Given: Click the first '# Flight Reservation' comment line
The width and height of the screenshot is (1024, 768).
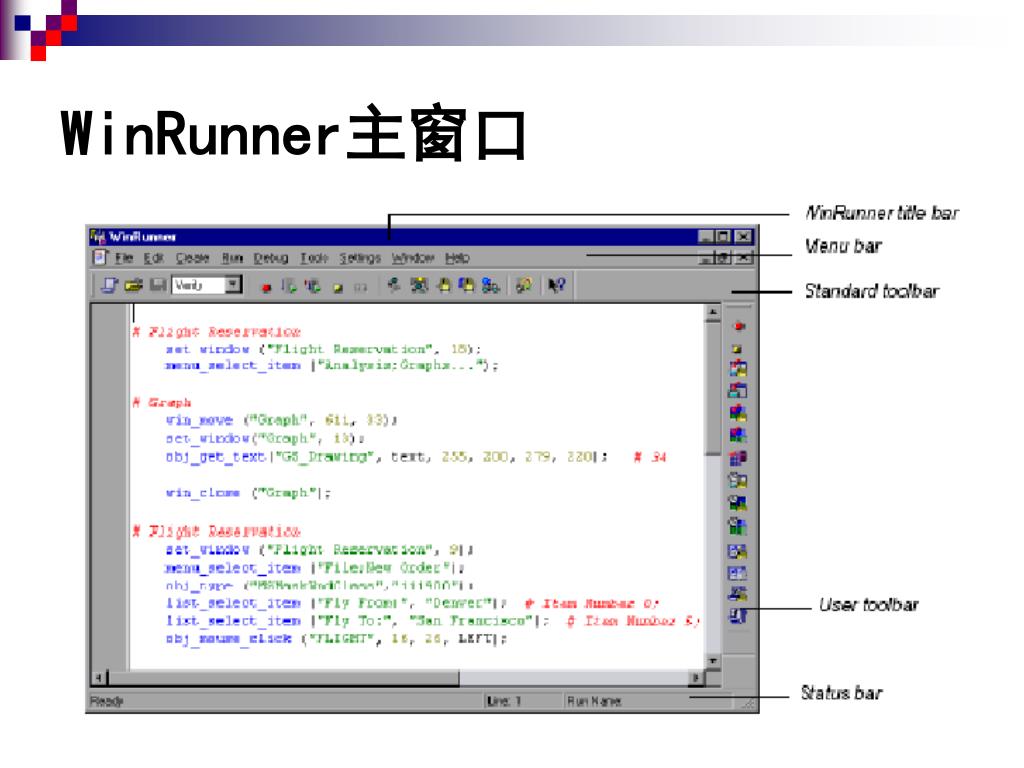Looking at the screenshot, I should 216,332.
